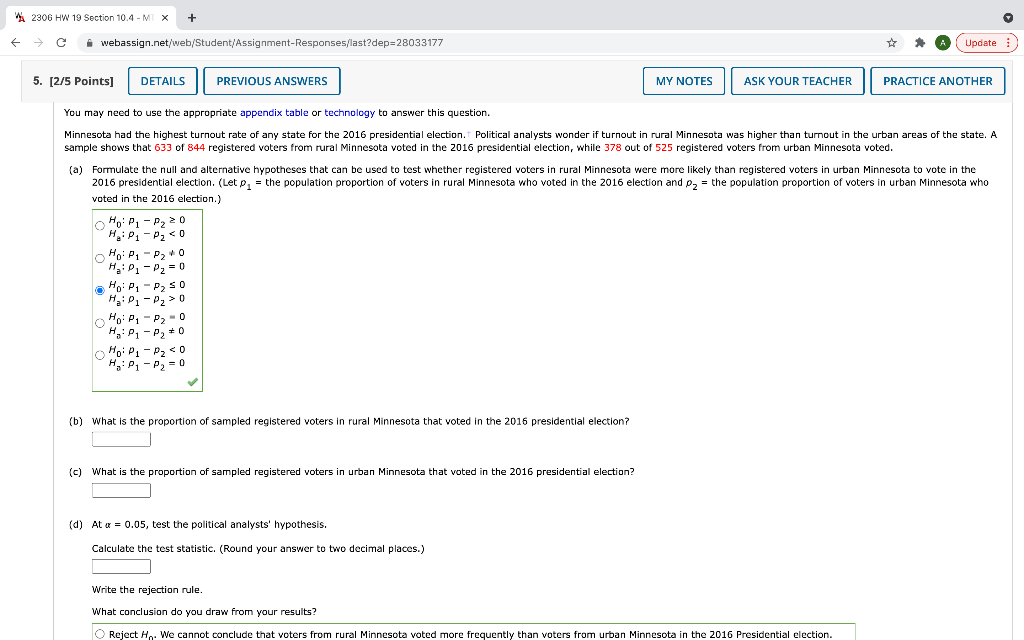Viewport: 1024px width, 640px height.
Task: Click the footnote dagger after election
Action: click(x=468, y=134)
